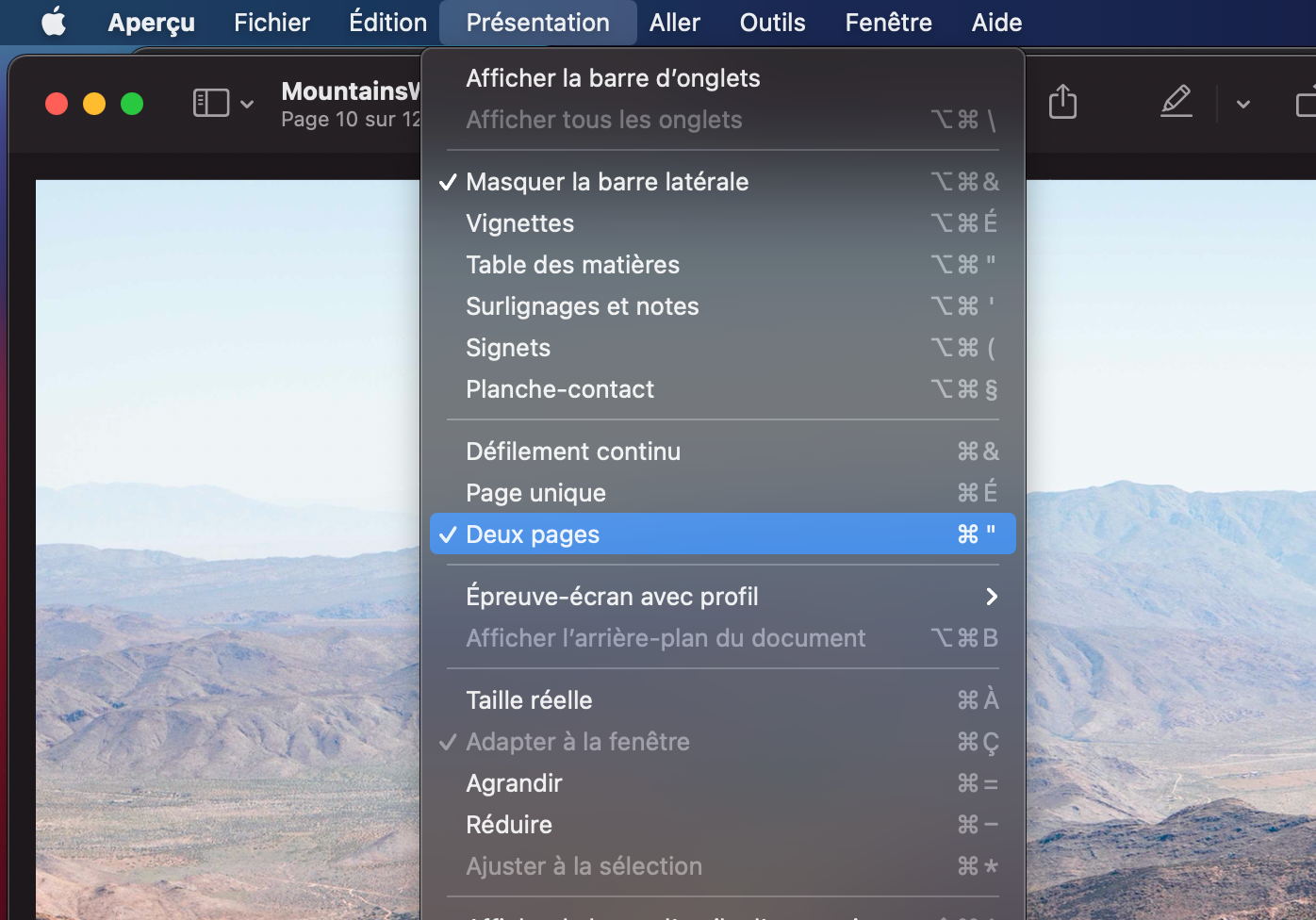Select Vignettes sidebar view
The image size is (1316, 920).
pos(519,223)
